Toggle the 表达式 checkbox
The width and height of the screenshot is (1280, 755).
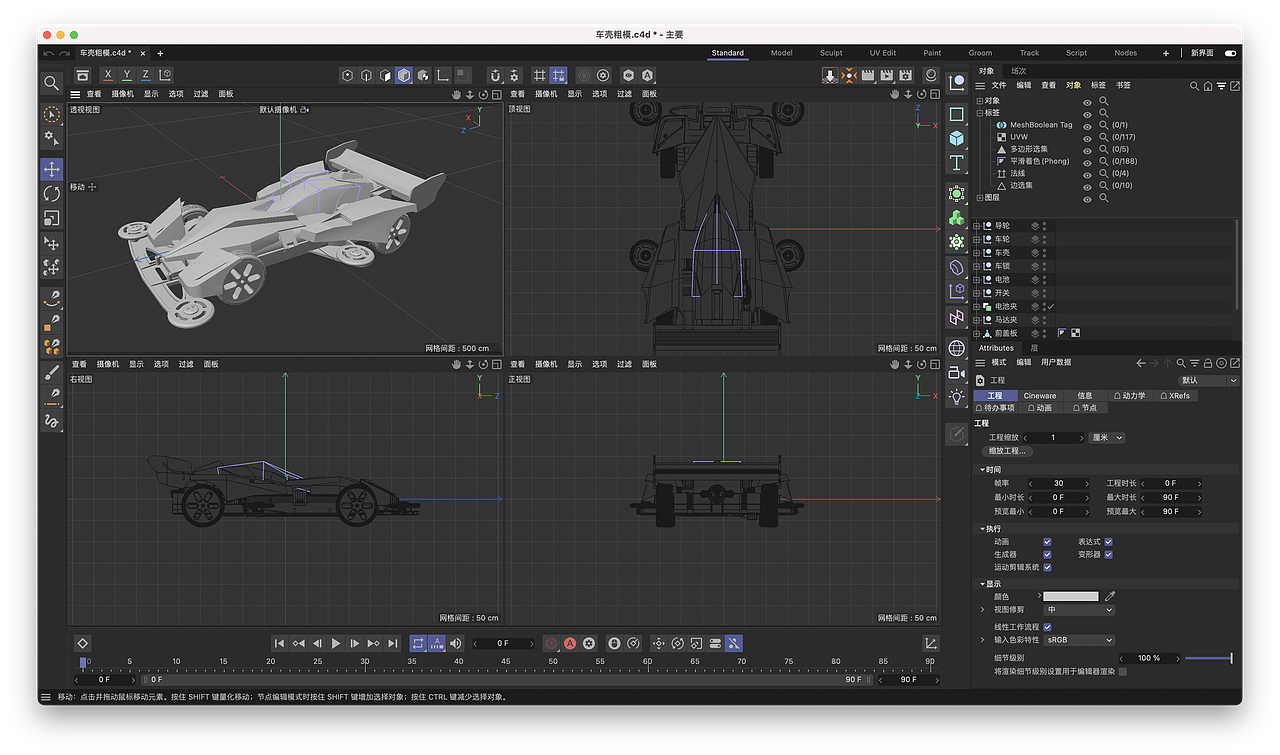(x=1109, y=542)
